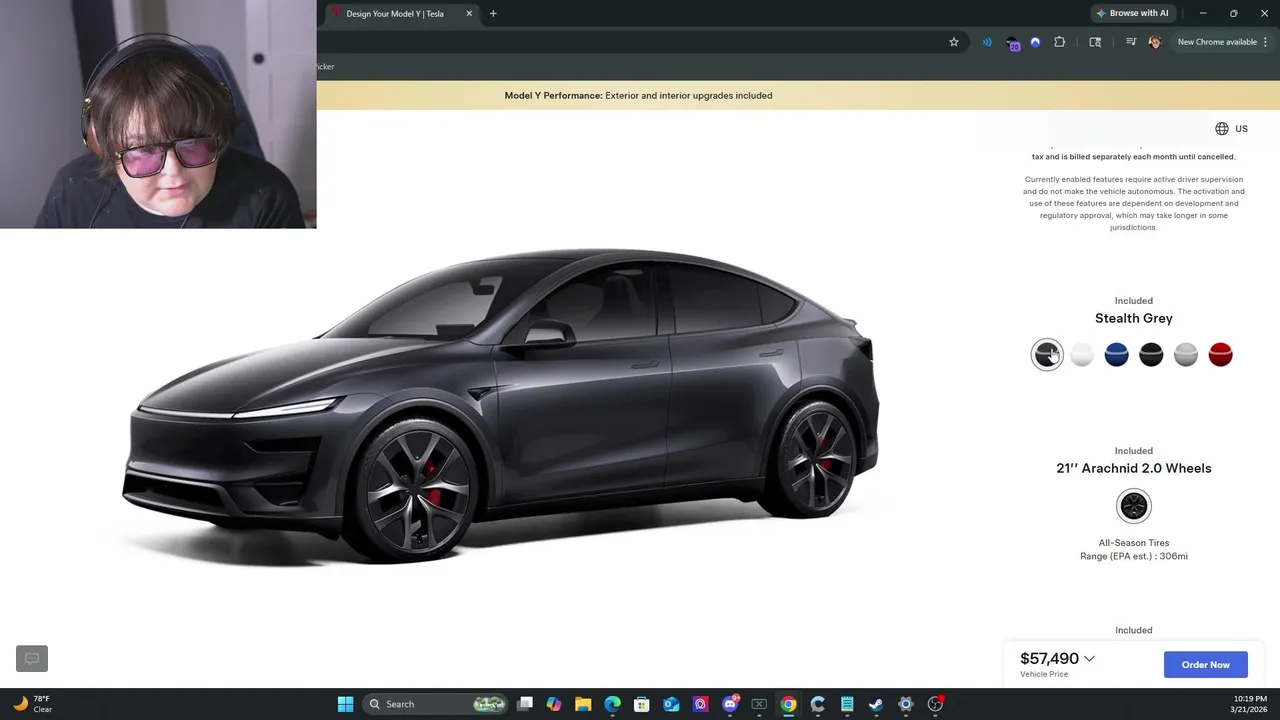1280x720 pixels.
Task: Open Microsoft Edge from the taskbar
Action: click(612, 704)
